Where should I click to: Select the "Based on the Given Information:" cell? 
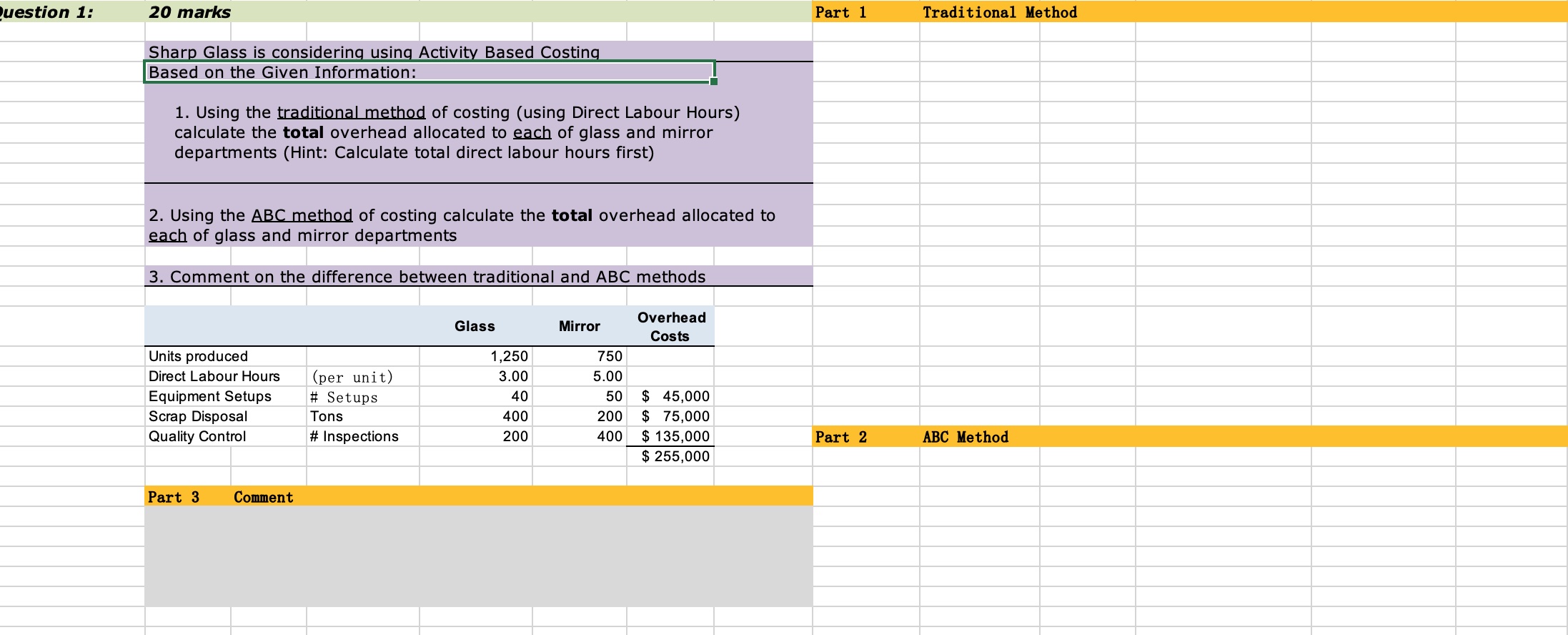[429, 72]
